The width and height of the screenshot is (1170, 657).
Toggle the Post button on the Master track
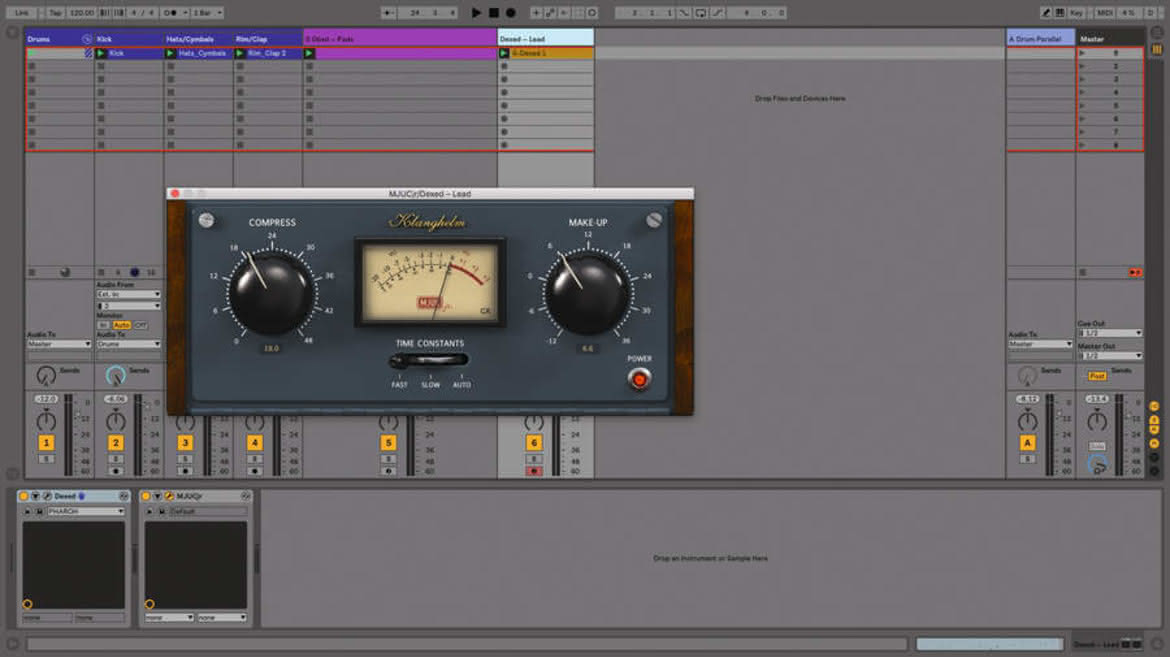(1096, 376)
